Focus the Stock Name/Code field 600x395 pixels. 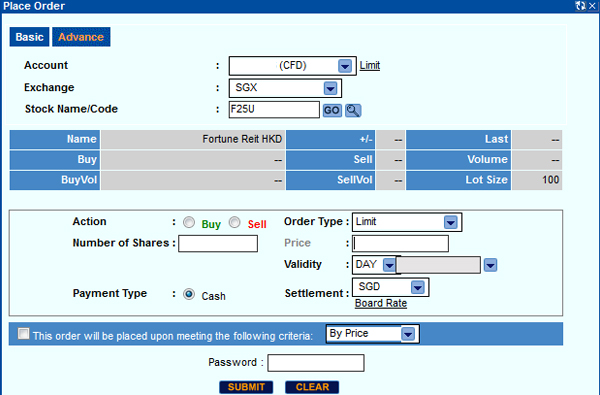click(274, 109)
